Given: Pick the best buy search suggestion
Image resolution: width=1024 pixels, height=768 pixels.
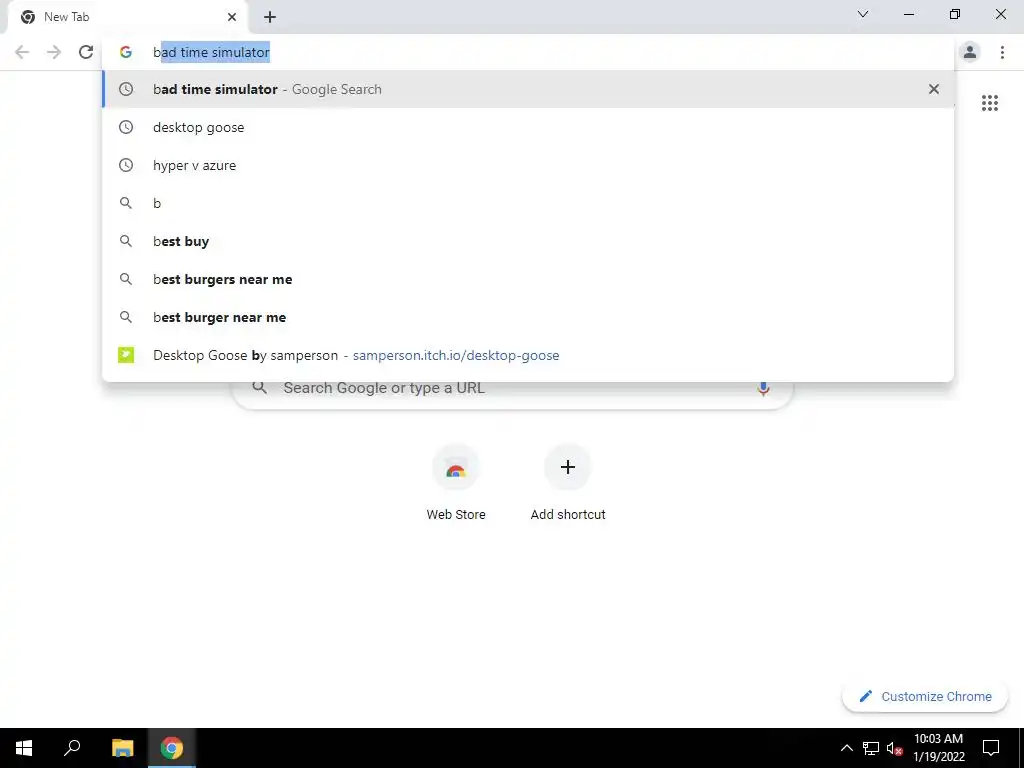Looking at the screenshot, I should (528, 241).
